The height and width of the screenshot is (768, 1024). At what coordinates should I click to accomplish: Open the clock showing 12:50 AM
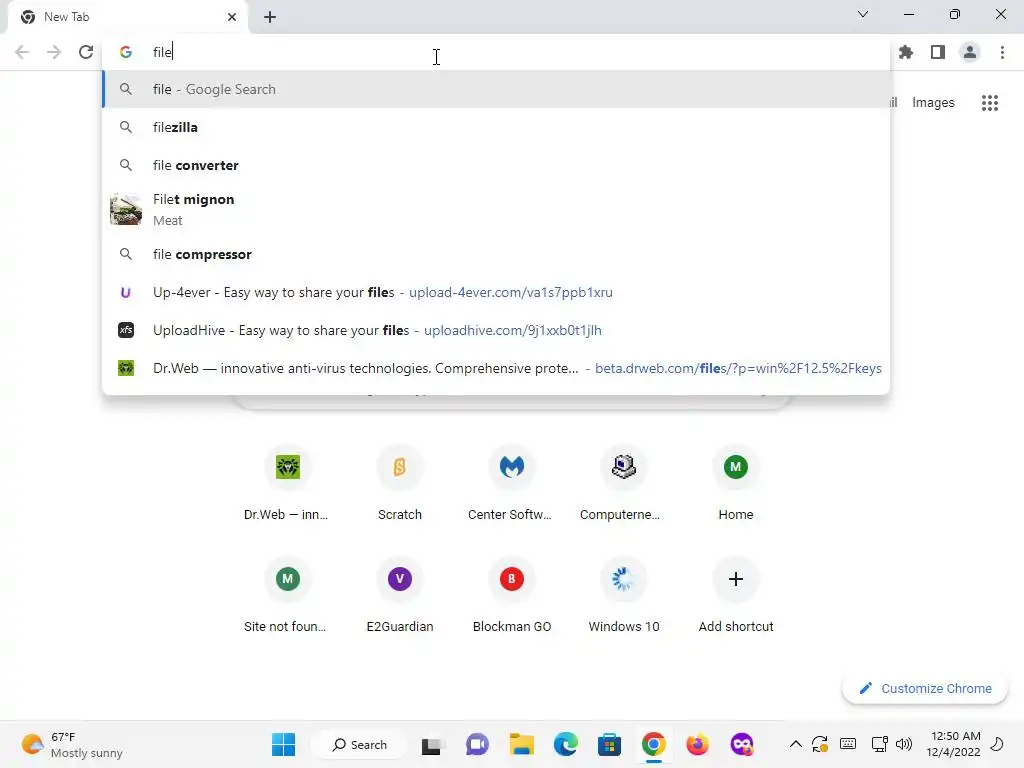point(953,744)
